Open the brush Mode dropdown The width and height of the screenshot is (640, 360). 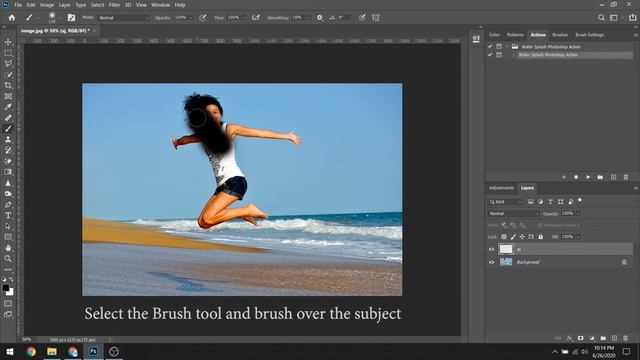click(x=124, y=18)
